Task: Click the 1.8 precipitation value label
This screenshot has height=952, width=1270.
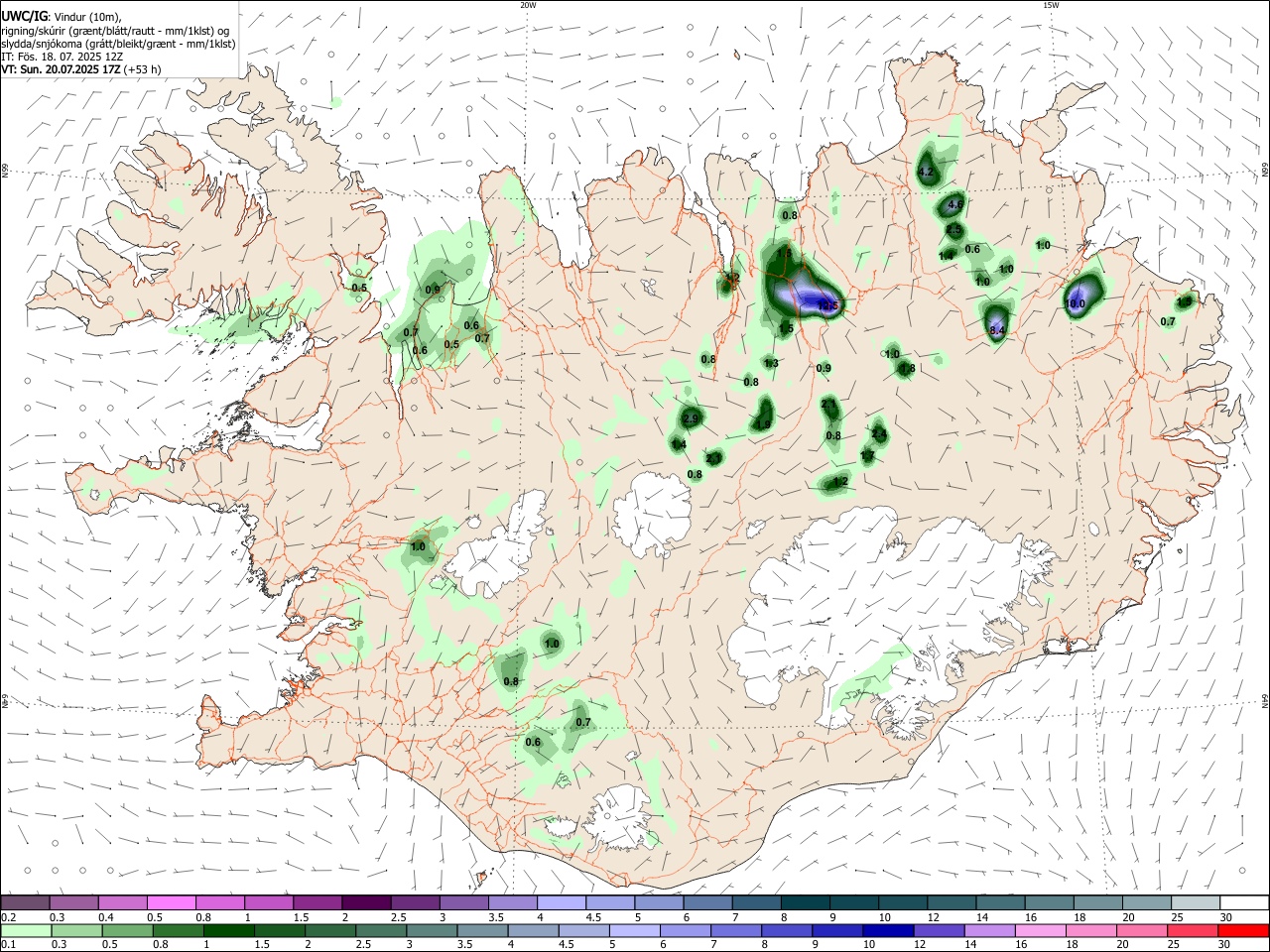Action: (x=907, y=369)
